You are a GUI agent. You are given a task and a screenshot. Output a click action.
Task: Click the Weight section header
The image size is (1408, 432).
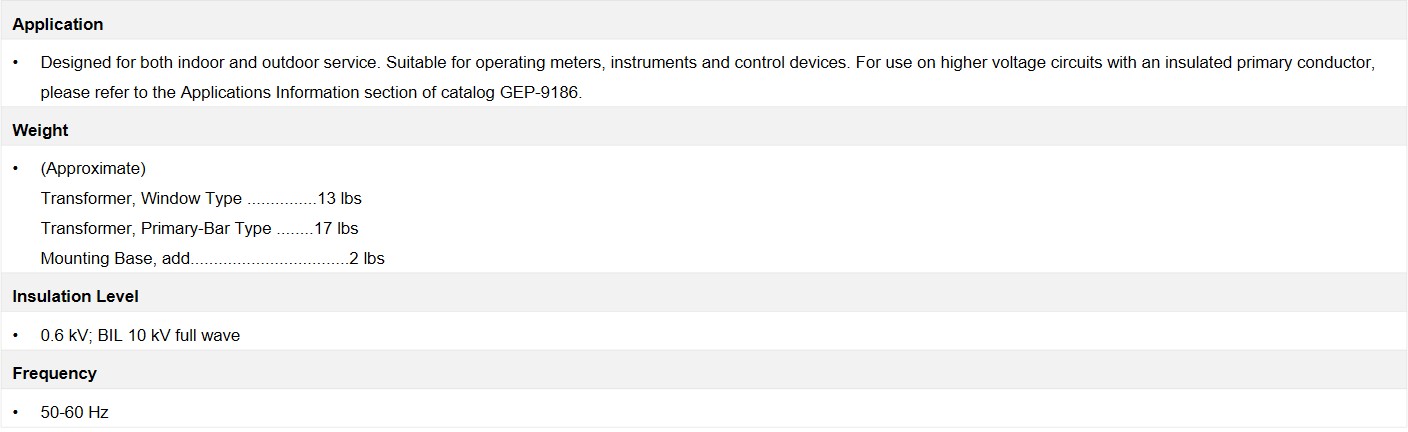click(x=40, y=130)
